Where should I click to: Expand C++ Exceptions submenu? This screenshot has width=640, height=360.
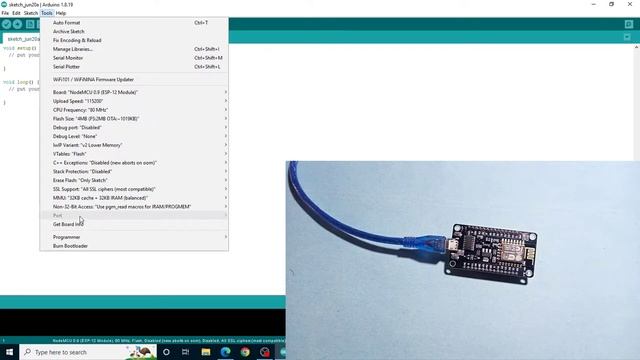134,163
